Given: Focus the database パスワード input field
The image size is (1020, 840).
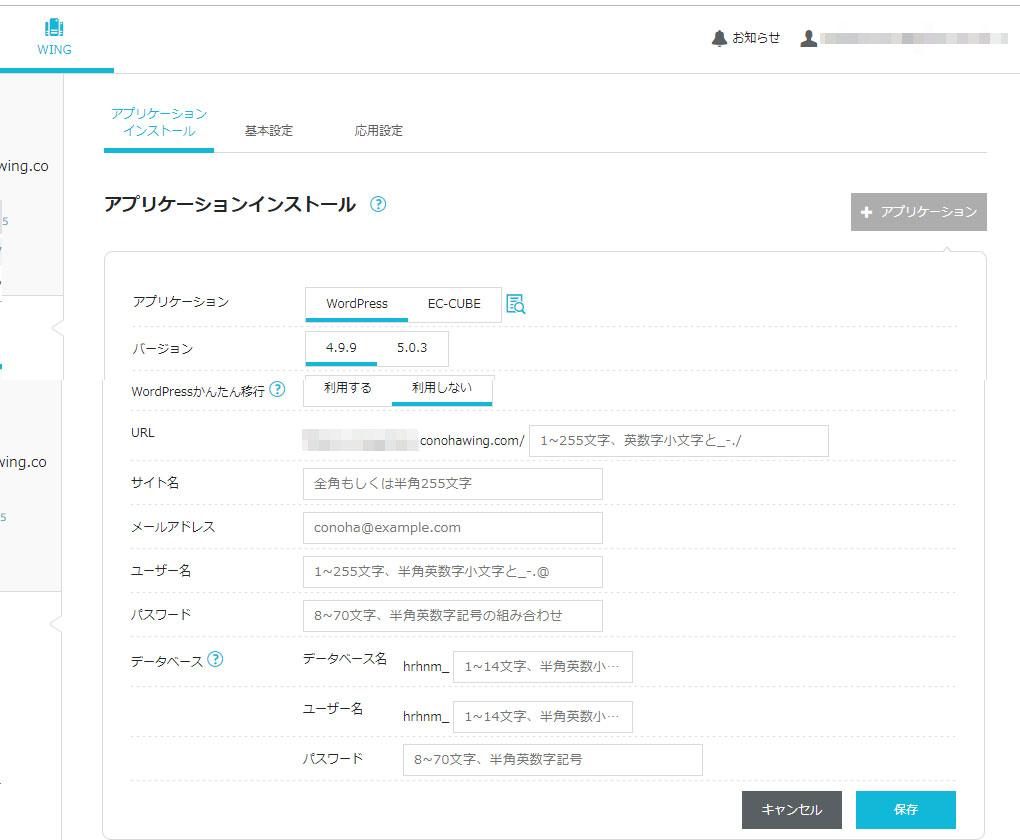Looking at the screenshot, I should point(552,760).
